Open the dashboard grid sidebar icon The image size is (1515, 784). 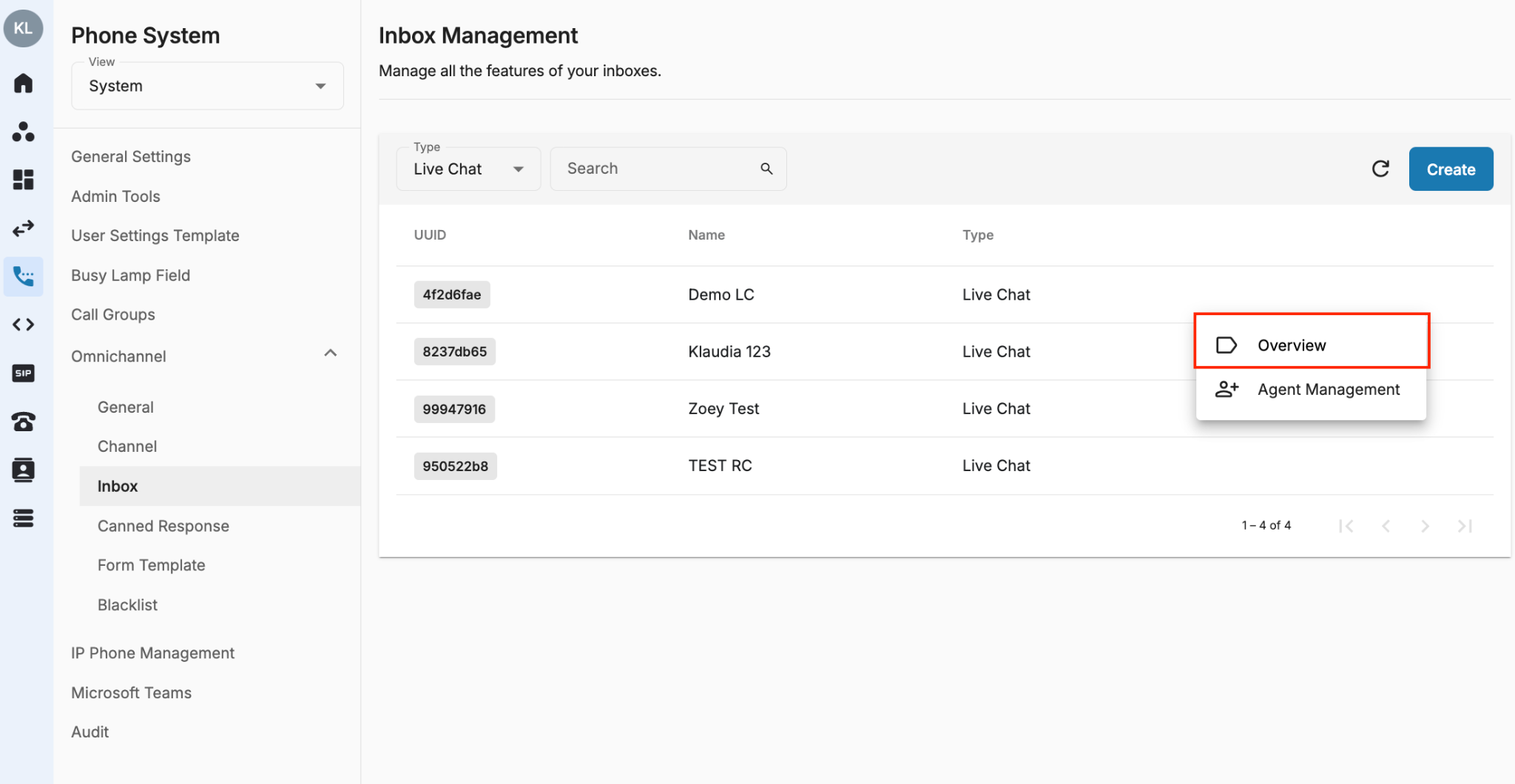23,180
